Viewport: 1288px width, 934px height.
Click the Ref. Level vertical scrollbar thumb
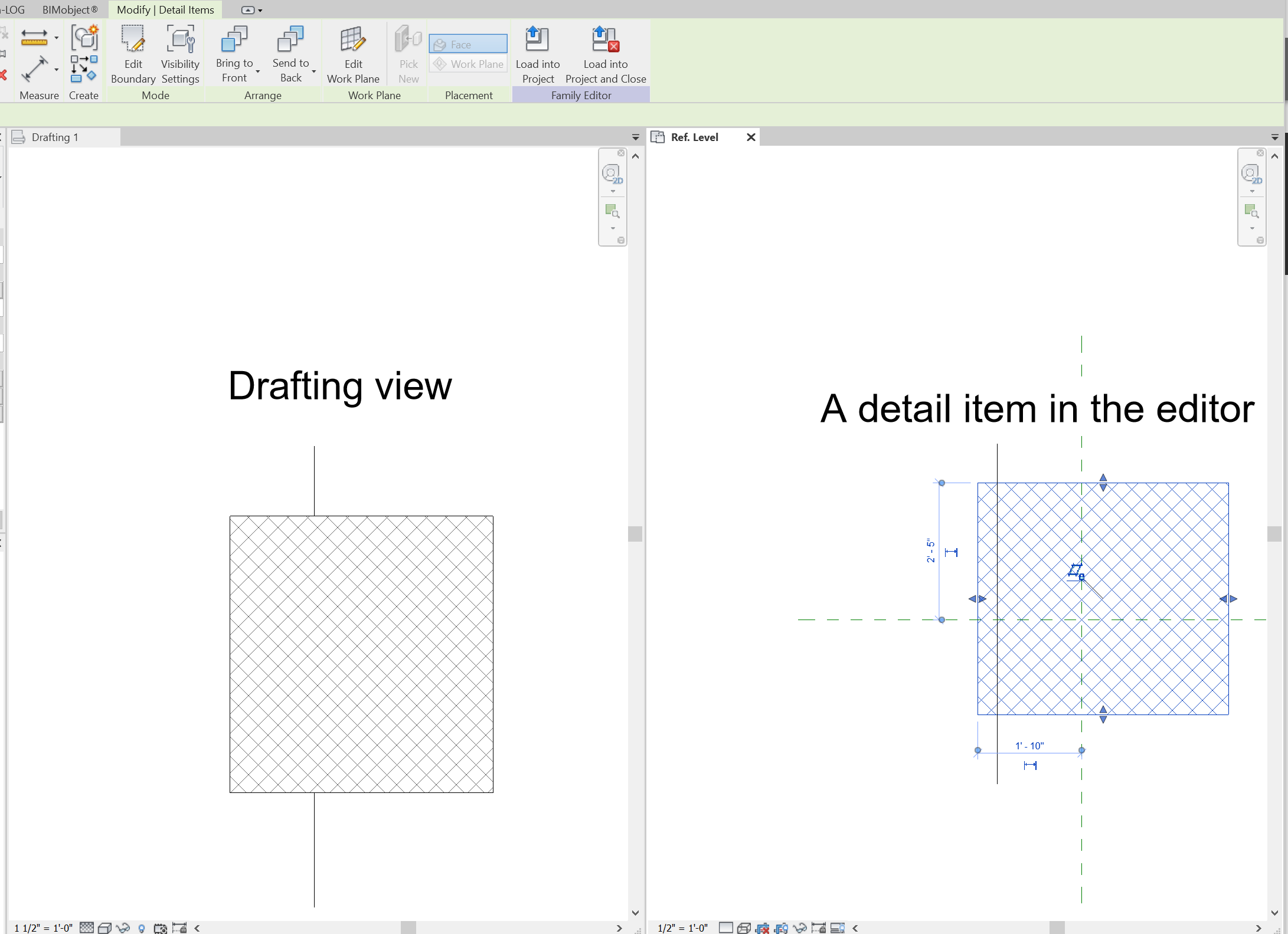click(x=1274, y=533)
